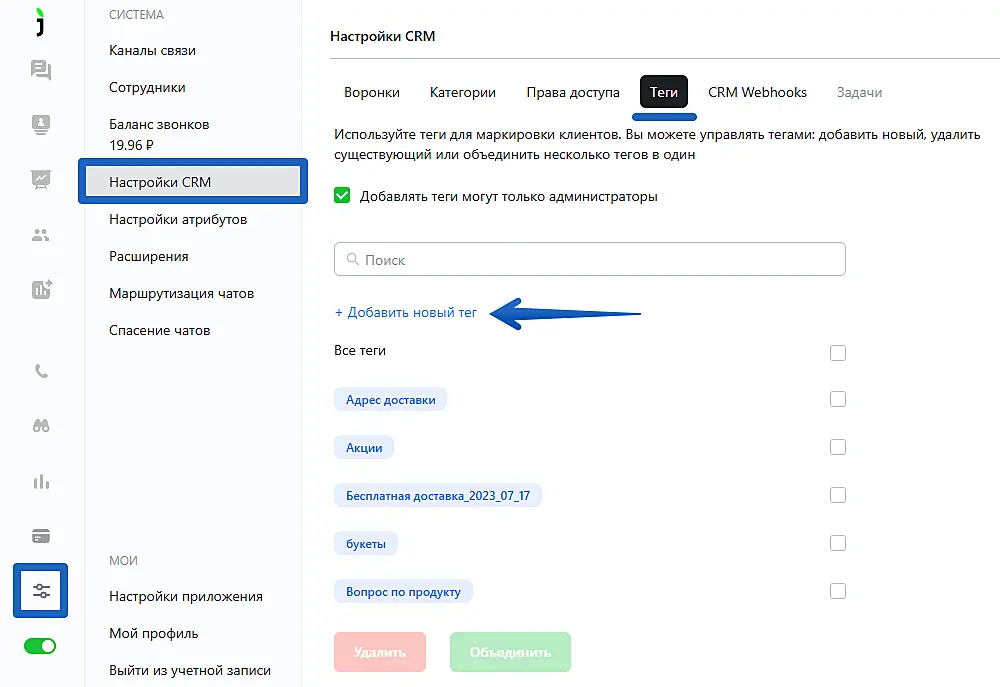Image resolution: width=1000 pixels, height=687 pixels.
Task: Check the 'Все теги' select-all checkbox
Action: (838, 352)
